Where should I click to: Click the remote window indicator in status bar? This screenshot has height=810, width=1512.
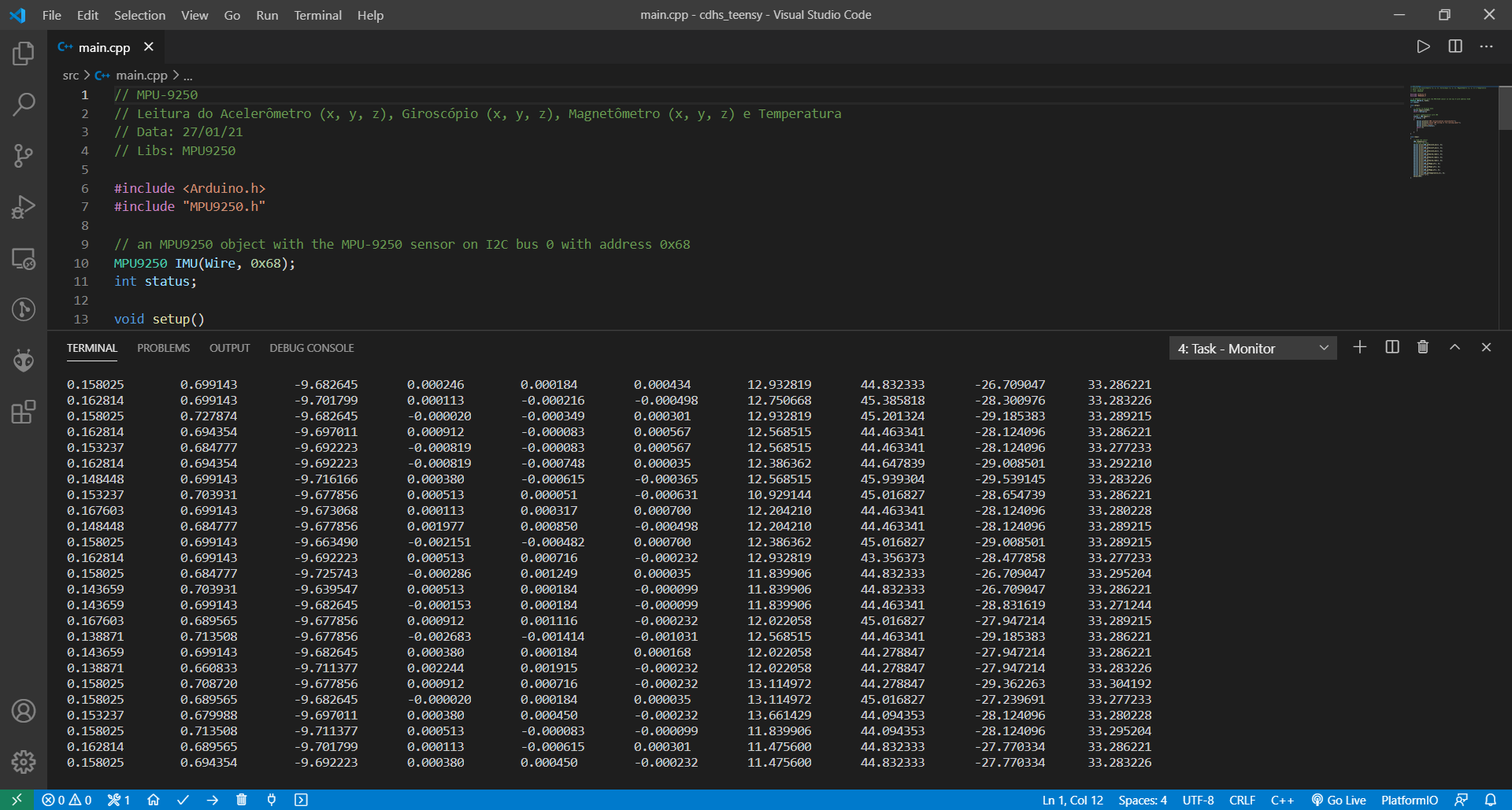click(x=17, y=800)
